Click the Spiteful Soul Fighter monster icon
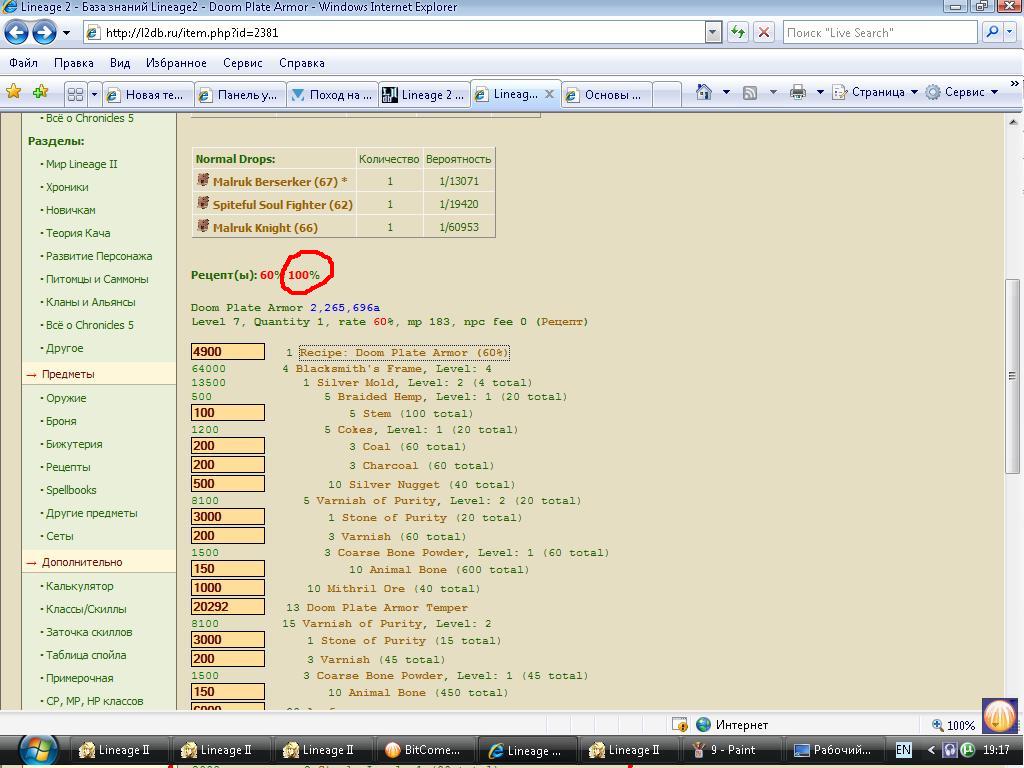Image resolution: width=1024 pixels, height=768 pixels. (203, 202)
